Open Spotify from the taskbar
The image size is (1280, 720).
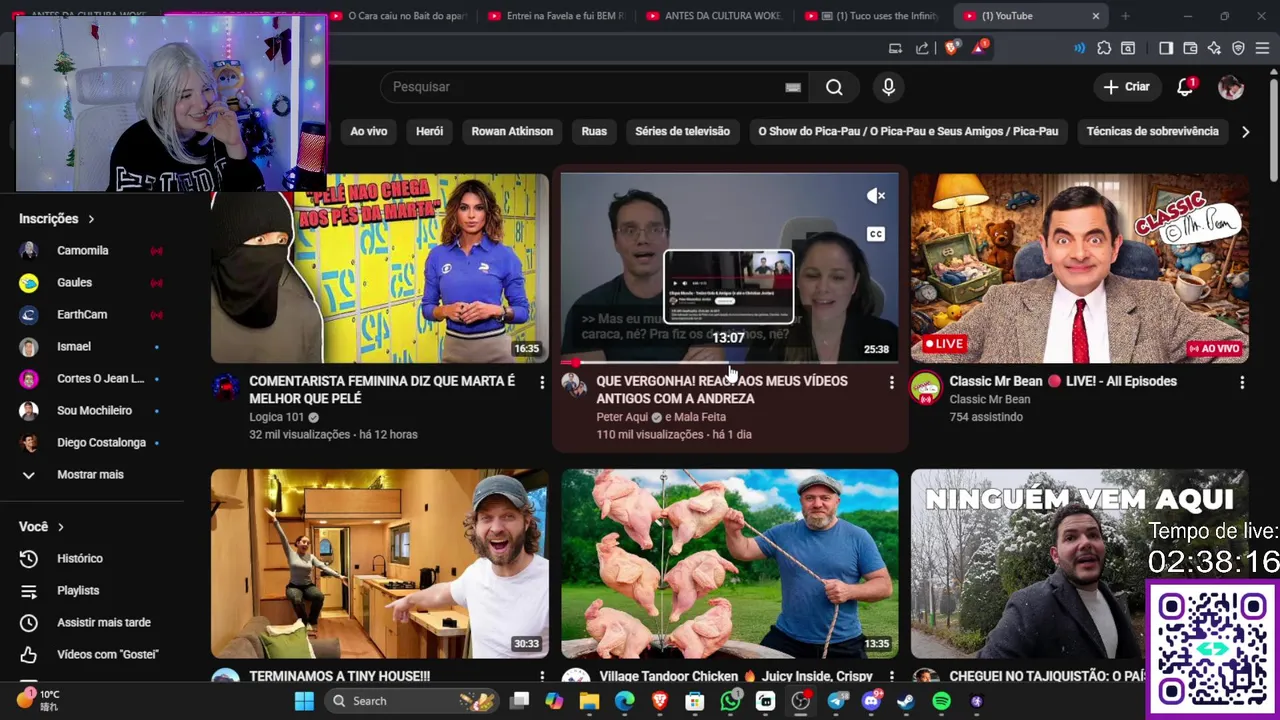coord(941,701)
